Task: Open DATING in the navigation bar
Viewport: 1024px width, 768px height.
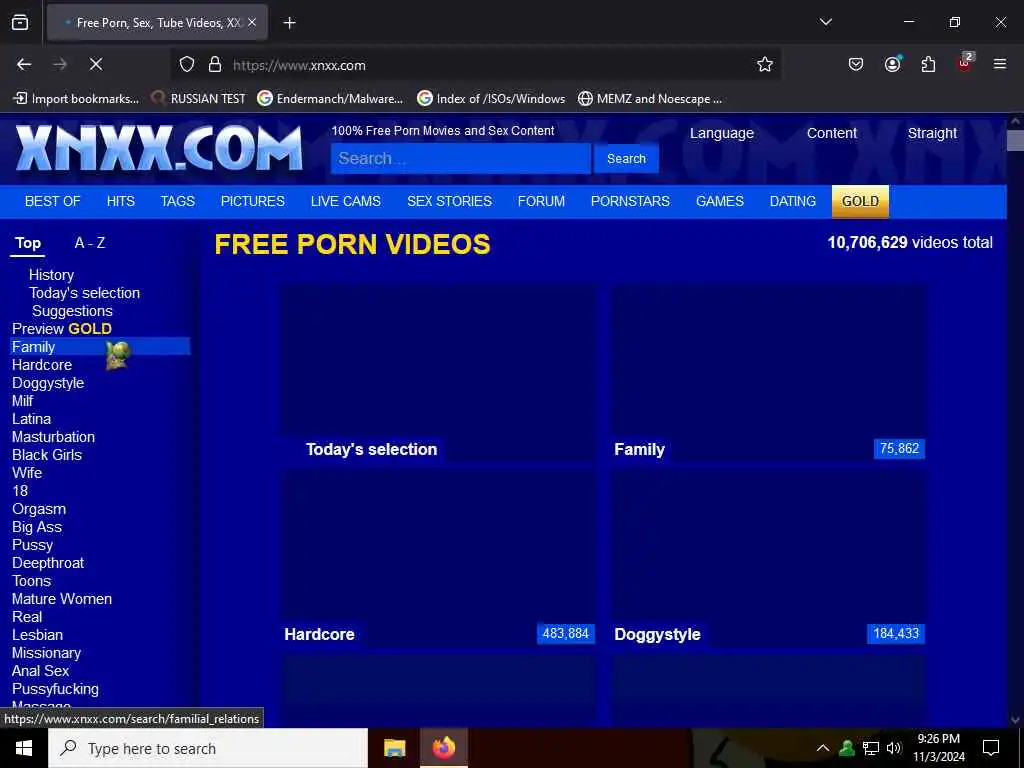Action: point(793,201)
